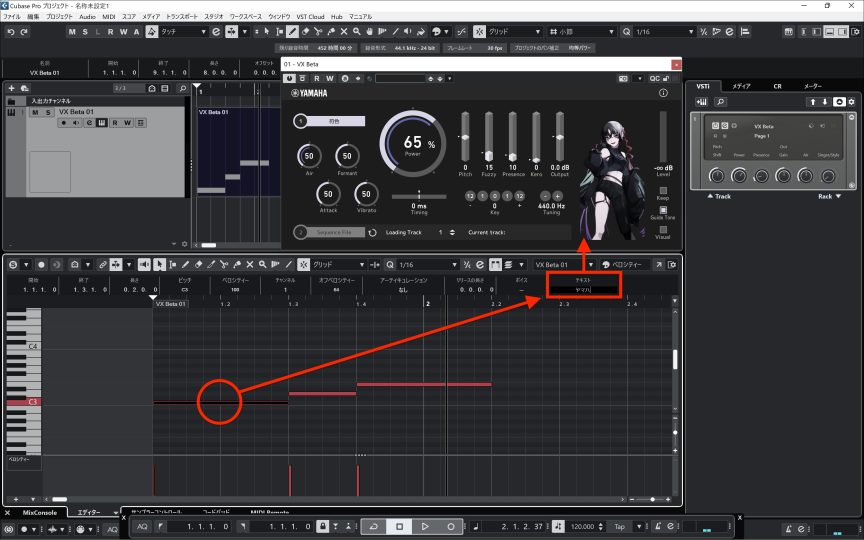Mute the VX Beta 01 track
864x540 pixels.
[x=35, y=112]
